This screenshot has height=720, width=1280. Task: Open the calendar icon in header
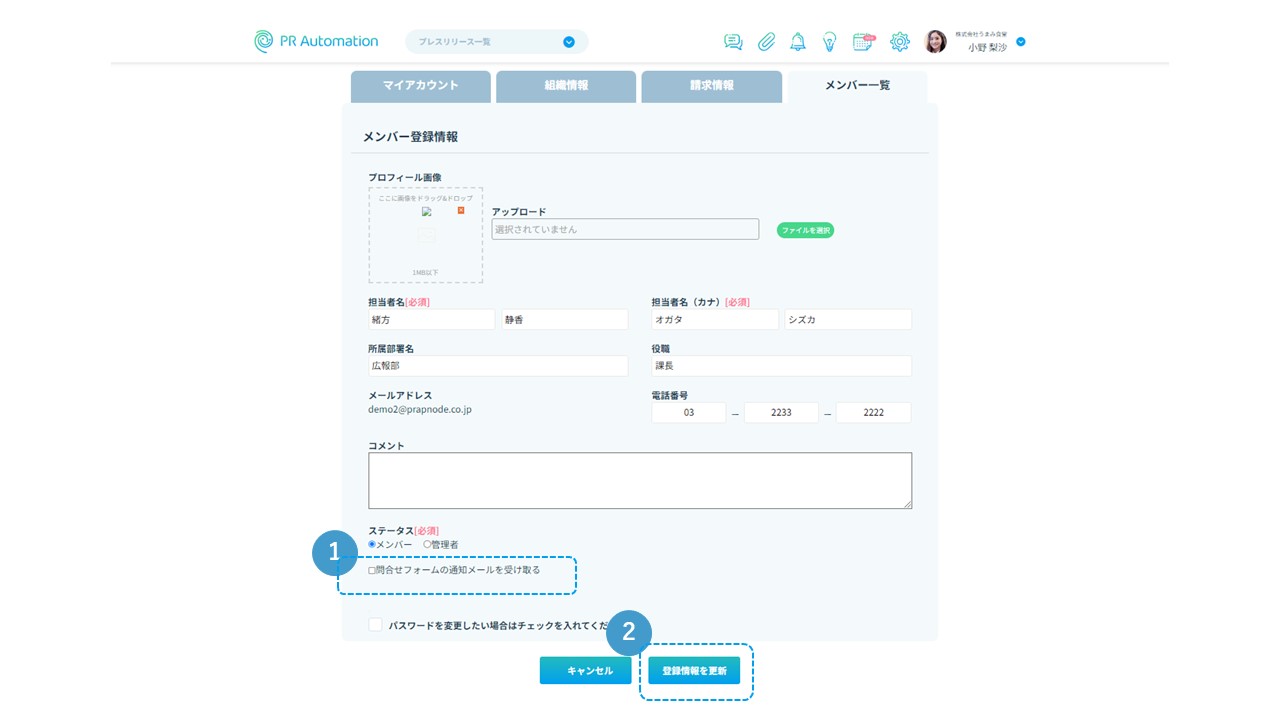863,42
